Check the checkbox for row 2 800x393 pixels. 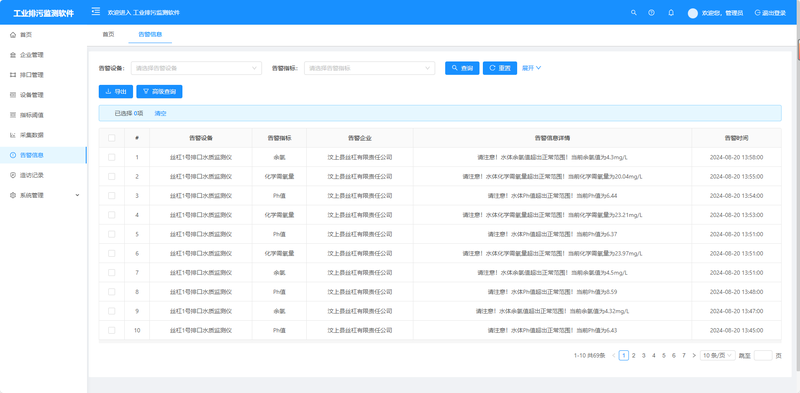[x=112, y=176]
